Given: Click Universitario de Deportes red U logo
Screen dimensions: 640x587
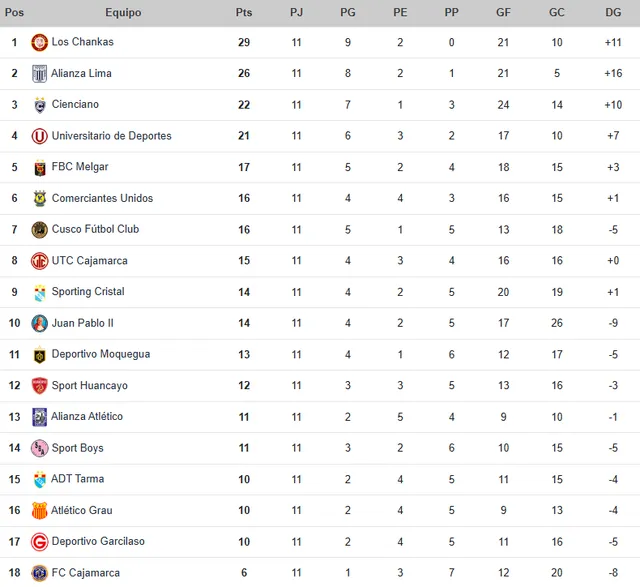Looking at the screenshot, I should tap(40, 136).
